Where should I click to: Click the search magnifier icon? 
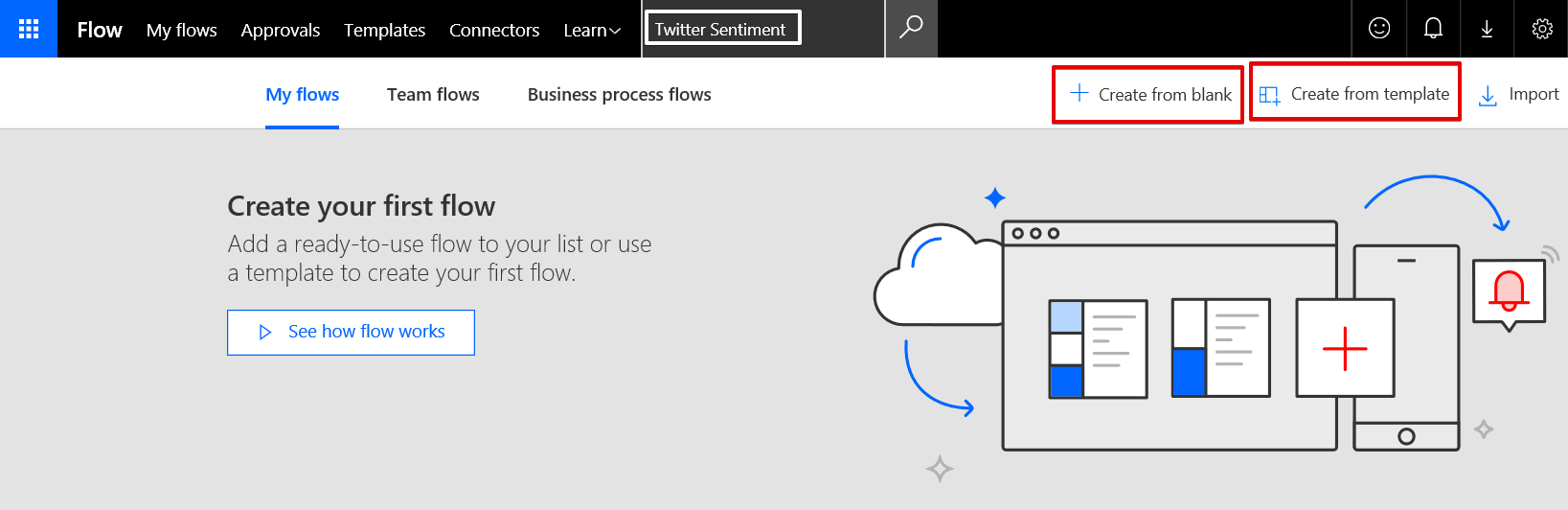(x=911, y=27)
